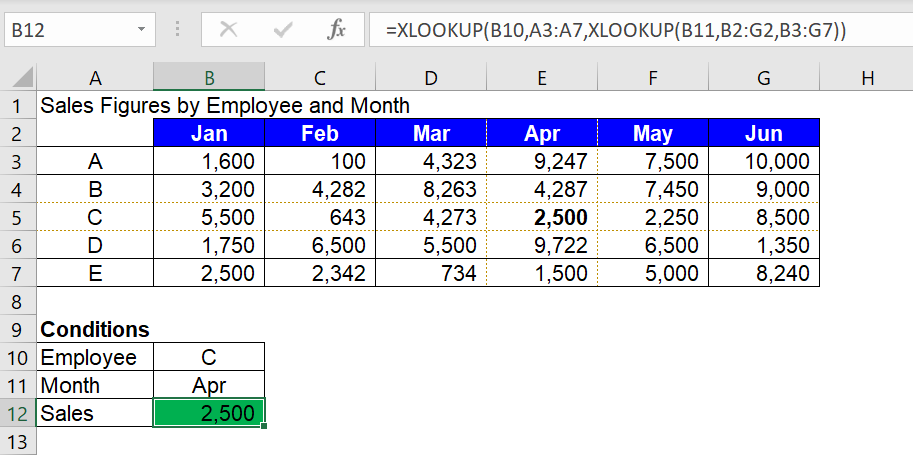Select row 5 header
The height and width of the screenshot is (455, 913).
click(x=18, y=217)
